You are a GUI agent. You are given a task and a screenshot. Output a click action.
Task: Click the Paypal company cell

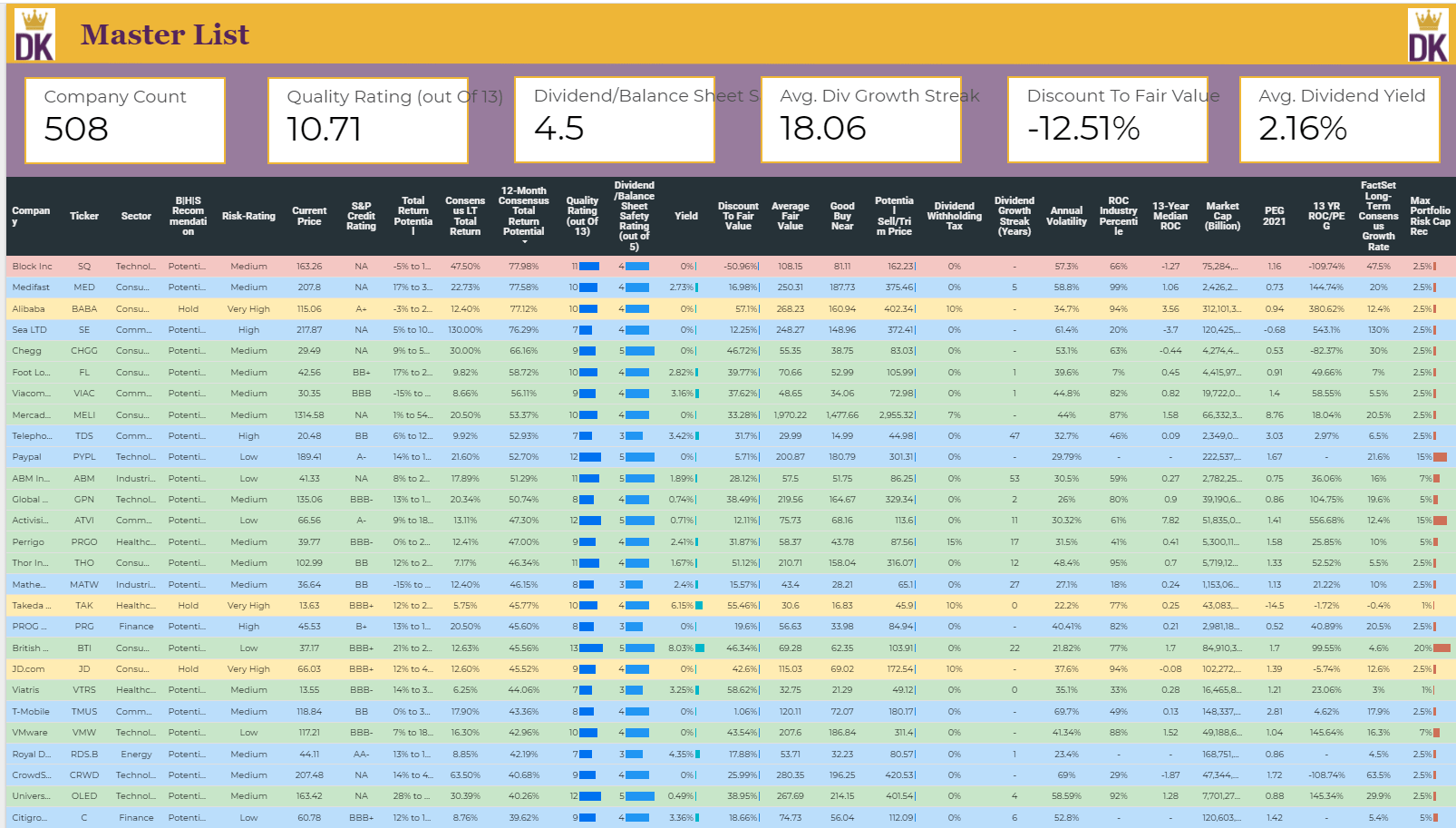pos(27,457)
